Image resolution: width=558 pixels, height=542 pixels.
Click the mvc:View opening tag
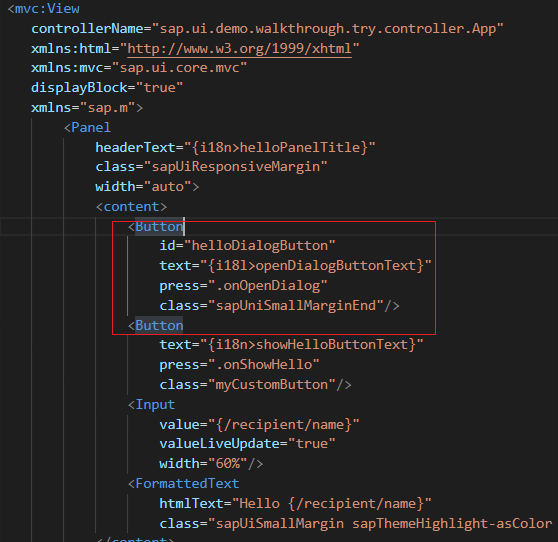44,9
